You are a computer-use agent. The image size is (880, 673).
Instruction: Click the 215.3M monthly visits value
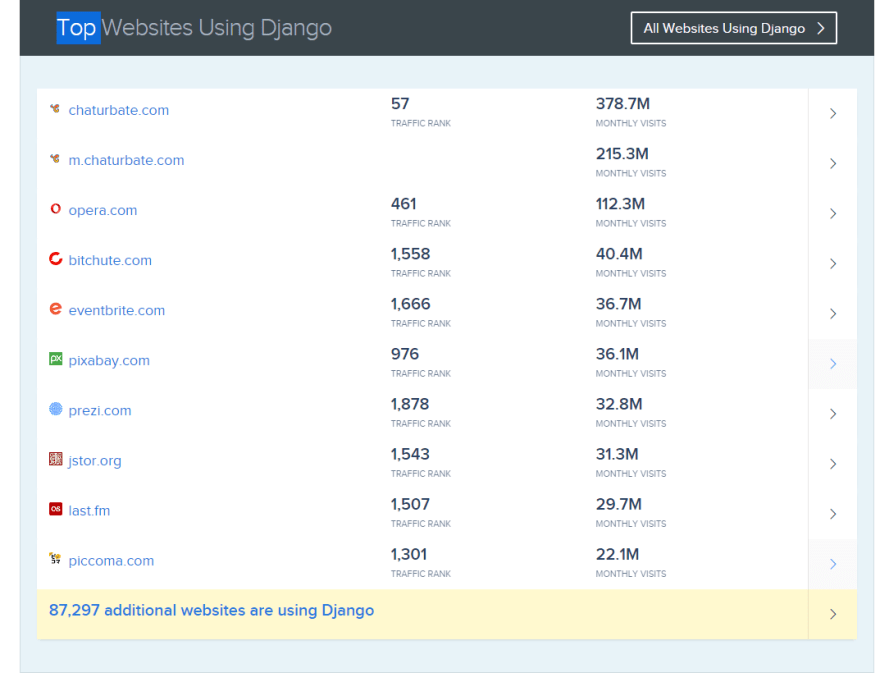tap(622, 154)
